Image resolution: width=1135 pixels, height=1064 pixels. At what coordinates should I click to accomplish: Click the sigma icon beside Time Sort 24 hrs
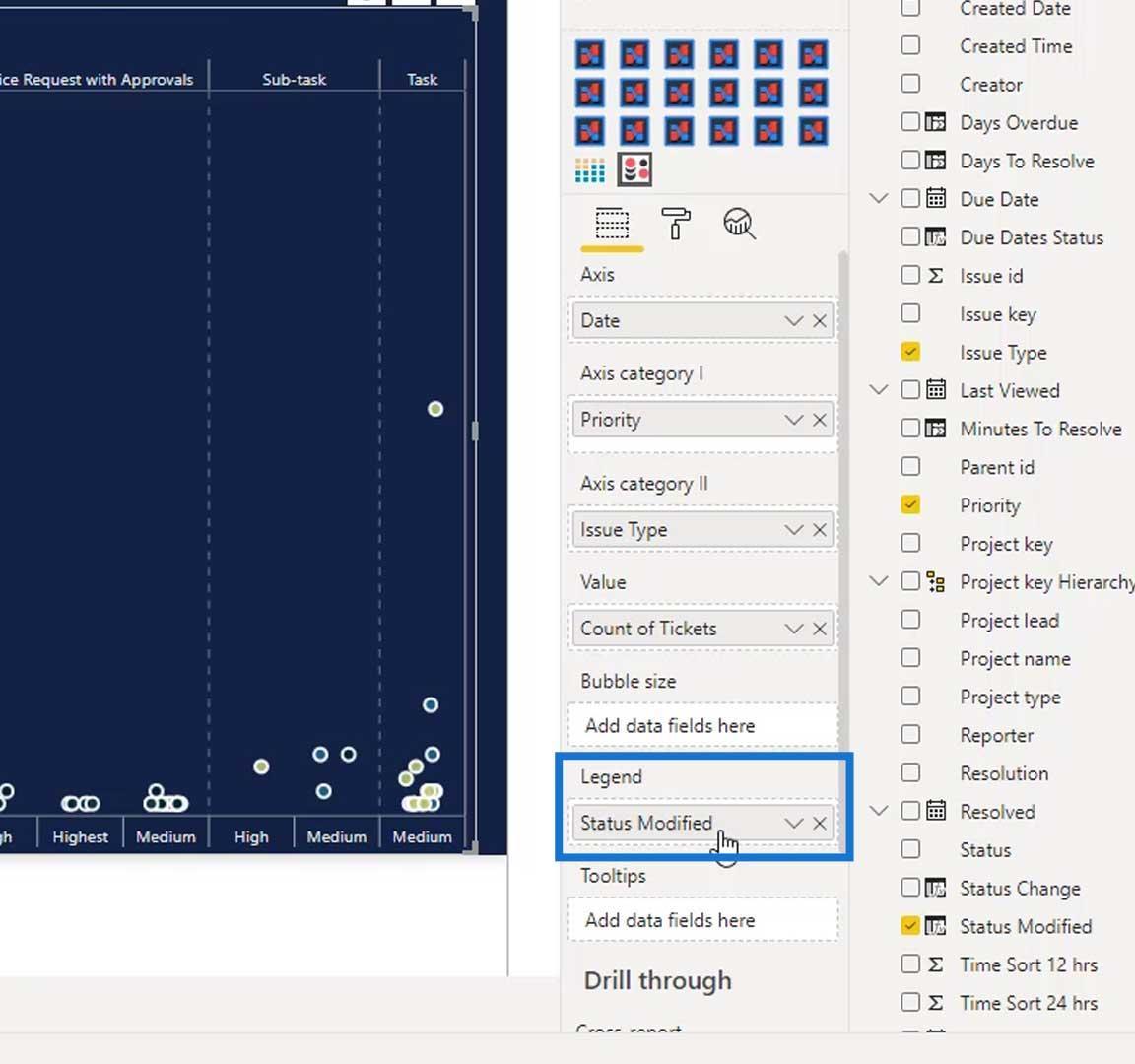(x=935, y=1003)
